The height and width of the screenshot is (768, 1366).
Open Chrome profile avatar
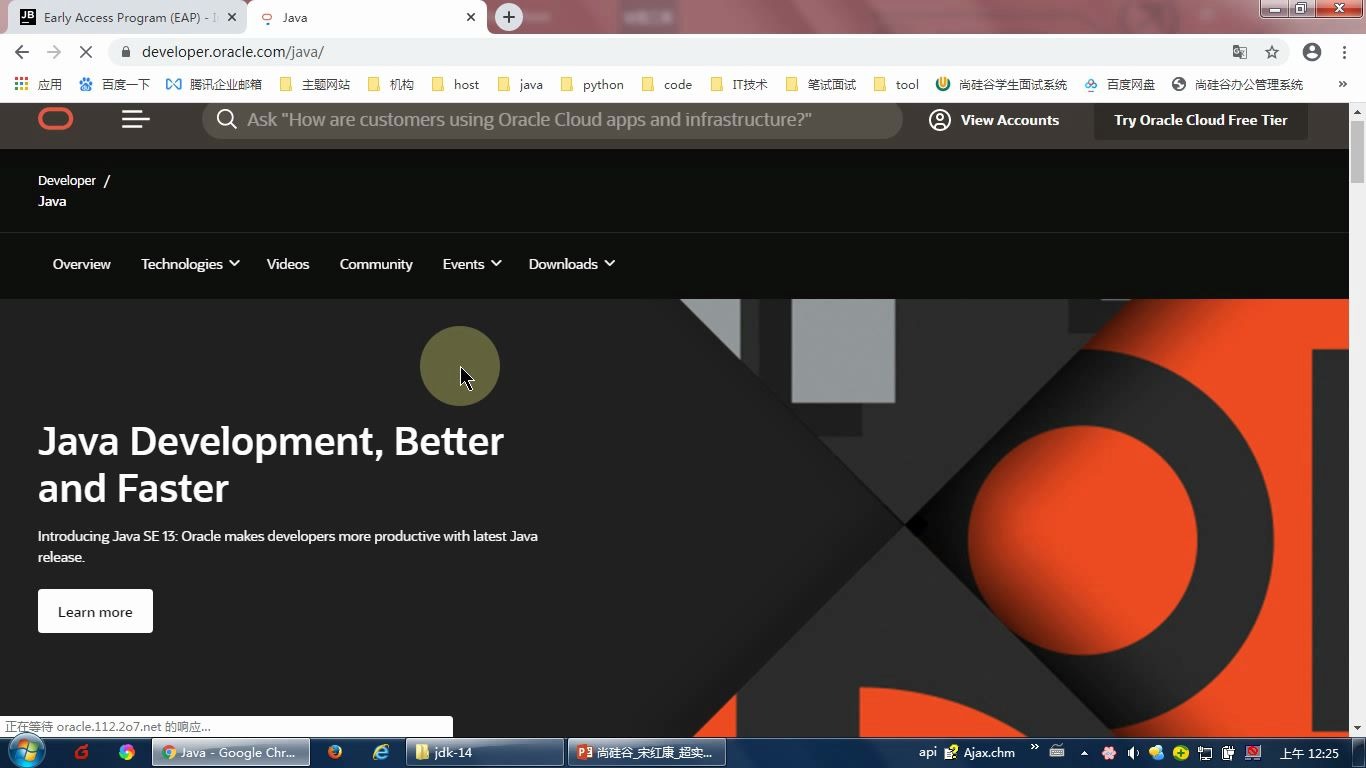(1312, 52)
